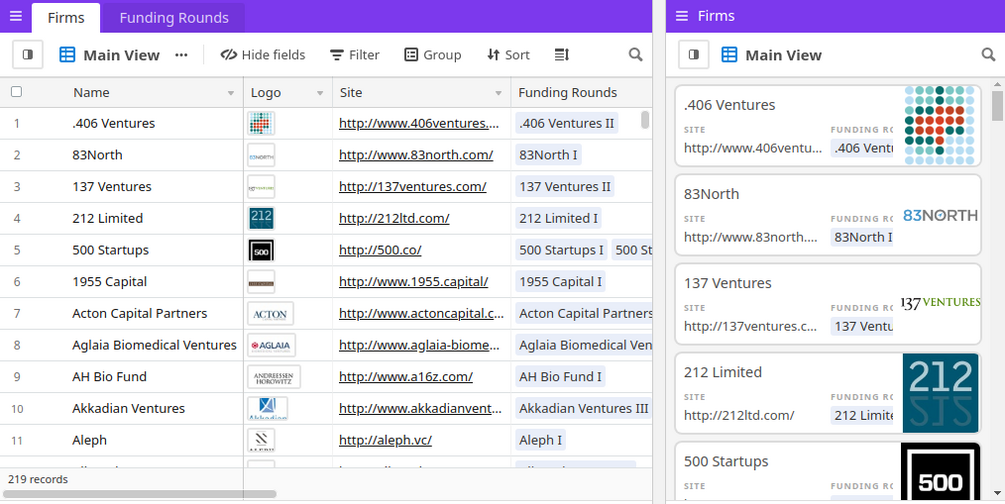Viewport: 1005px width, 504px height.
Task: Follow link http://137ventures.com/
Action: (x=413, y=187)
